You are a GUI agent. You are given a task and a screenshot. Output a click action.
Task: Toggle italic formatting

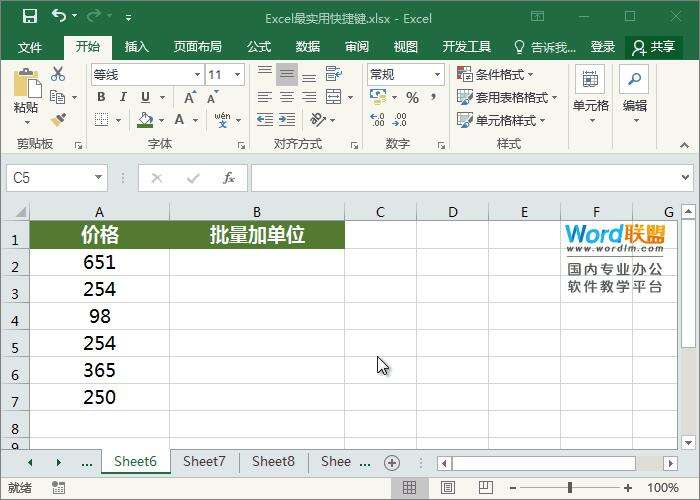tap(123, 98)
